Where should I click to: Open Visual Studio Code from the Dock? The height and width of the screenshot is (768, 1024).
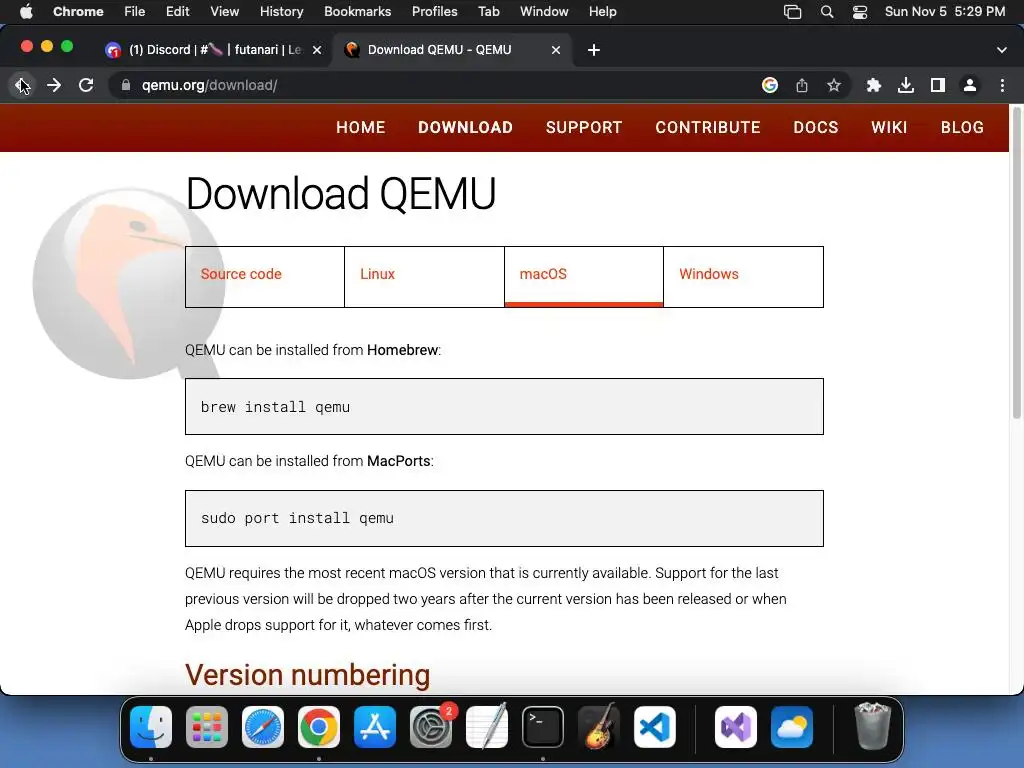tap(655, 727)
